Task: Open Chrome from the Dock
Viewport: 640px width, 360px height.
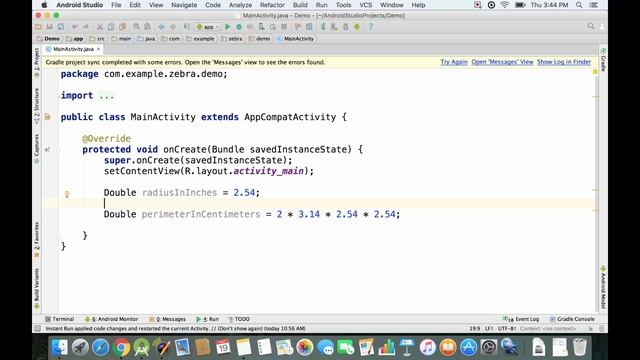Action: [x=121, y=347]
